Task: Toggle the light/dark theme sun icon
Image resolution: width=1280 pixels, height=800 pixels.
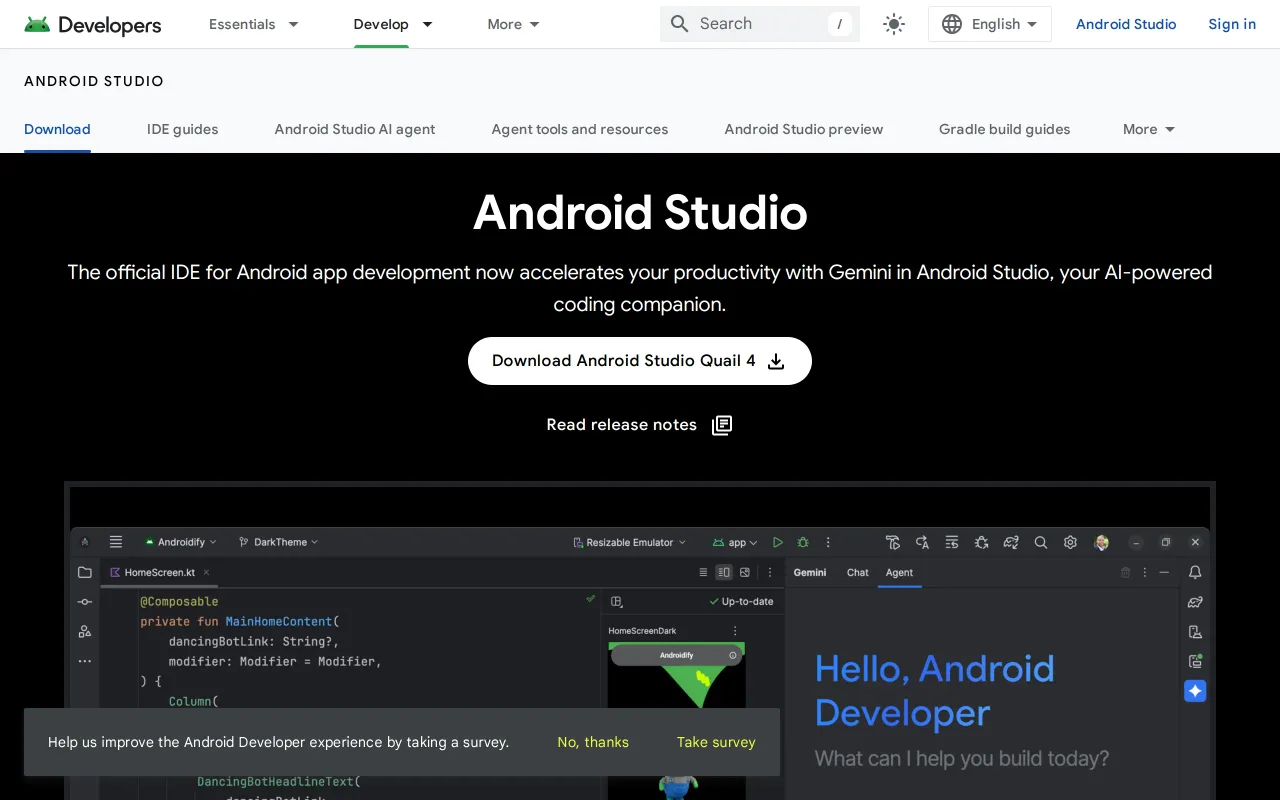Action: pos(894,24)
